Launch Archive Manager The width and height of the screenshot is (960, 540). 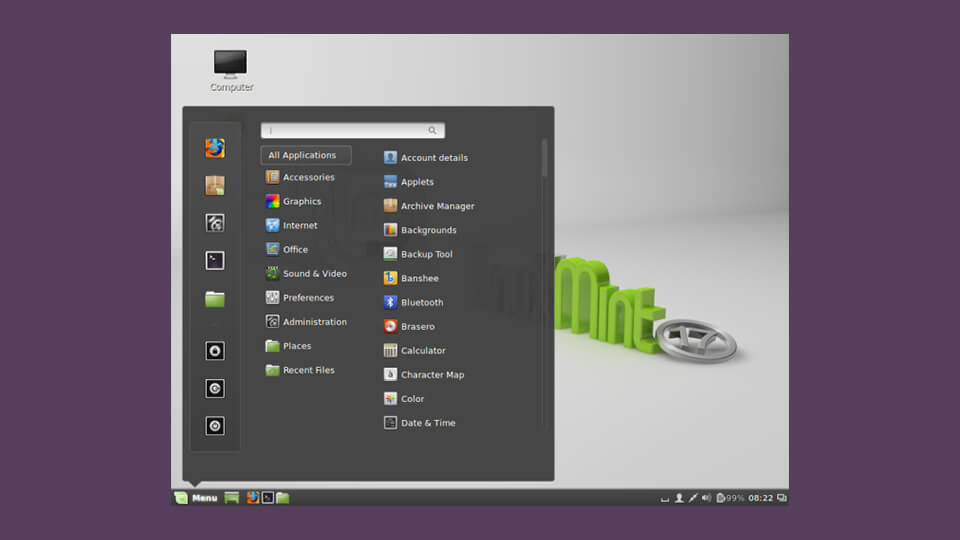[429, 206]
